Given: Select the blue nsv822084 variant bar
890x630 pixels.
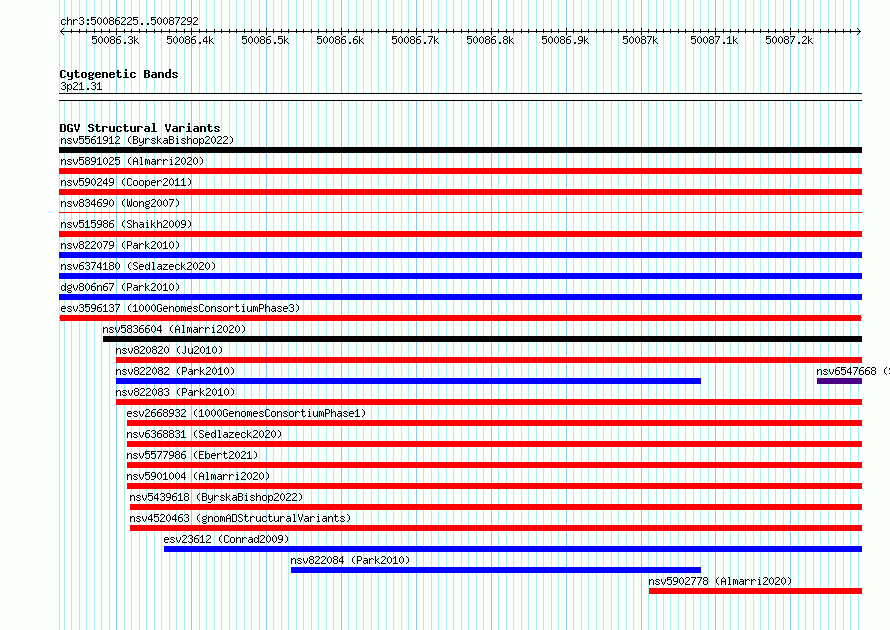Looking at the screenshot, I should 496,570.
